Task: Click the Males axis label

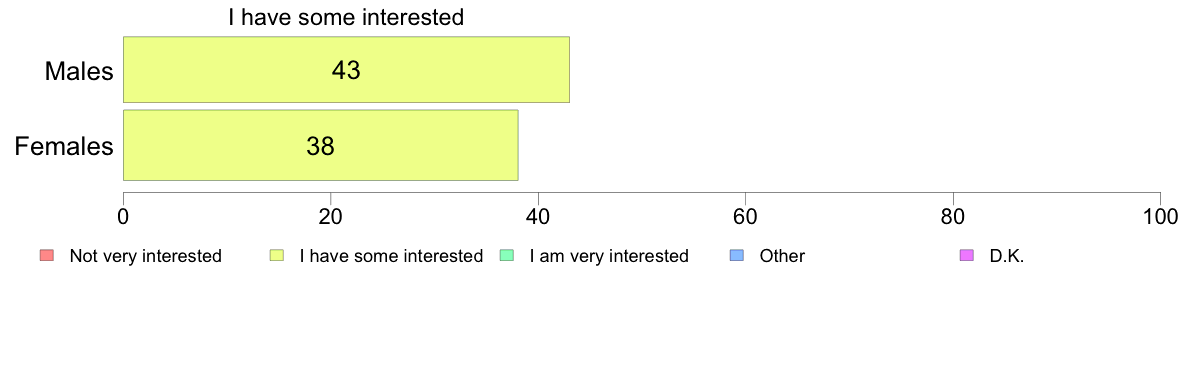Action: click(x=79, y=71)
